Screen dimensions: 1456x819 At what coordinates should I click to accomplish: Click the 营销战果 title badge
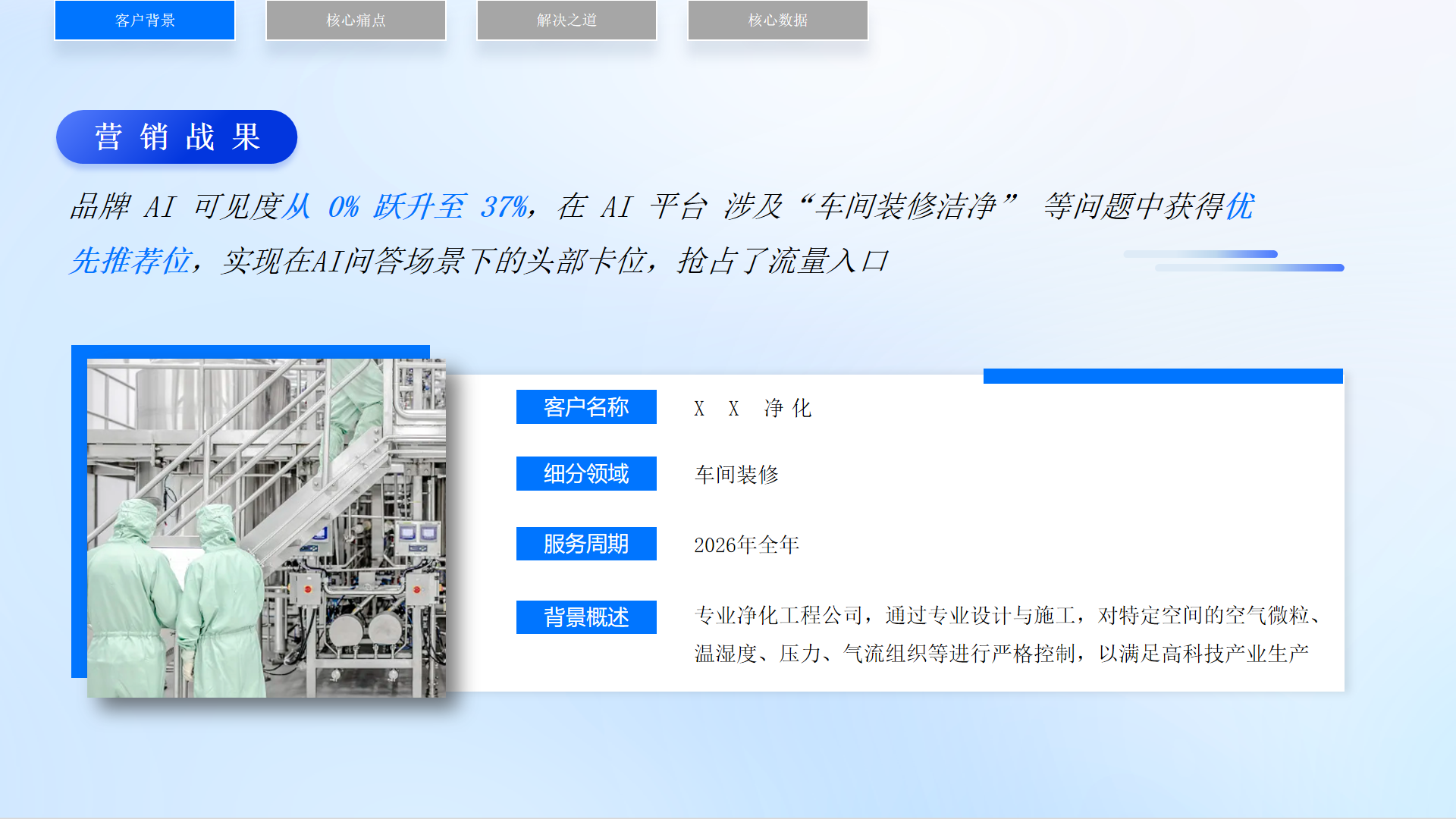(x=177, y=137)
